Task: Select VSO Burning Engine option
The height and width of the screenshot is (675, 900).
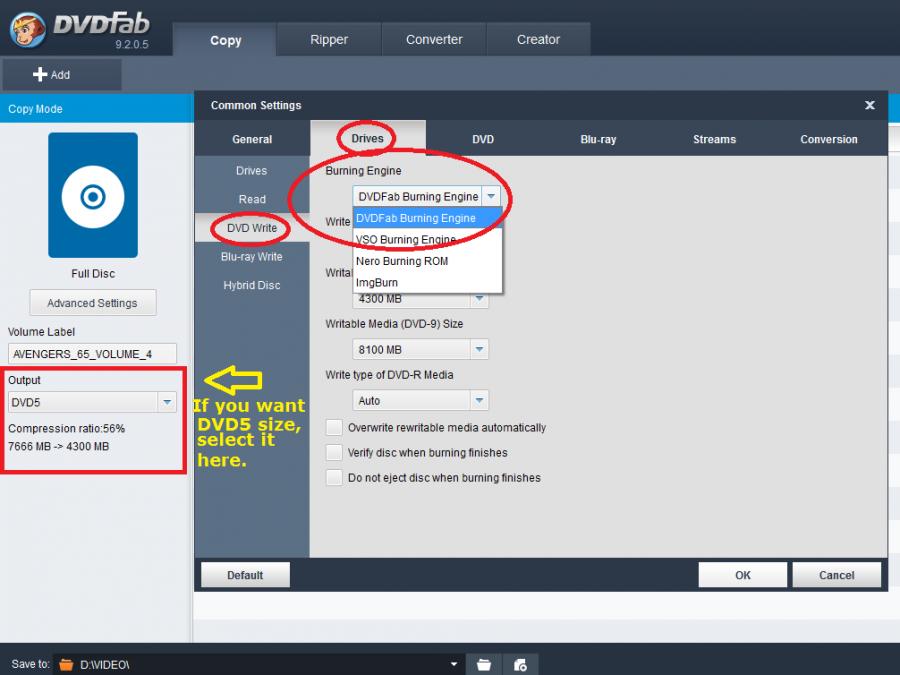Action: pos(428,239)
